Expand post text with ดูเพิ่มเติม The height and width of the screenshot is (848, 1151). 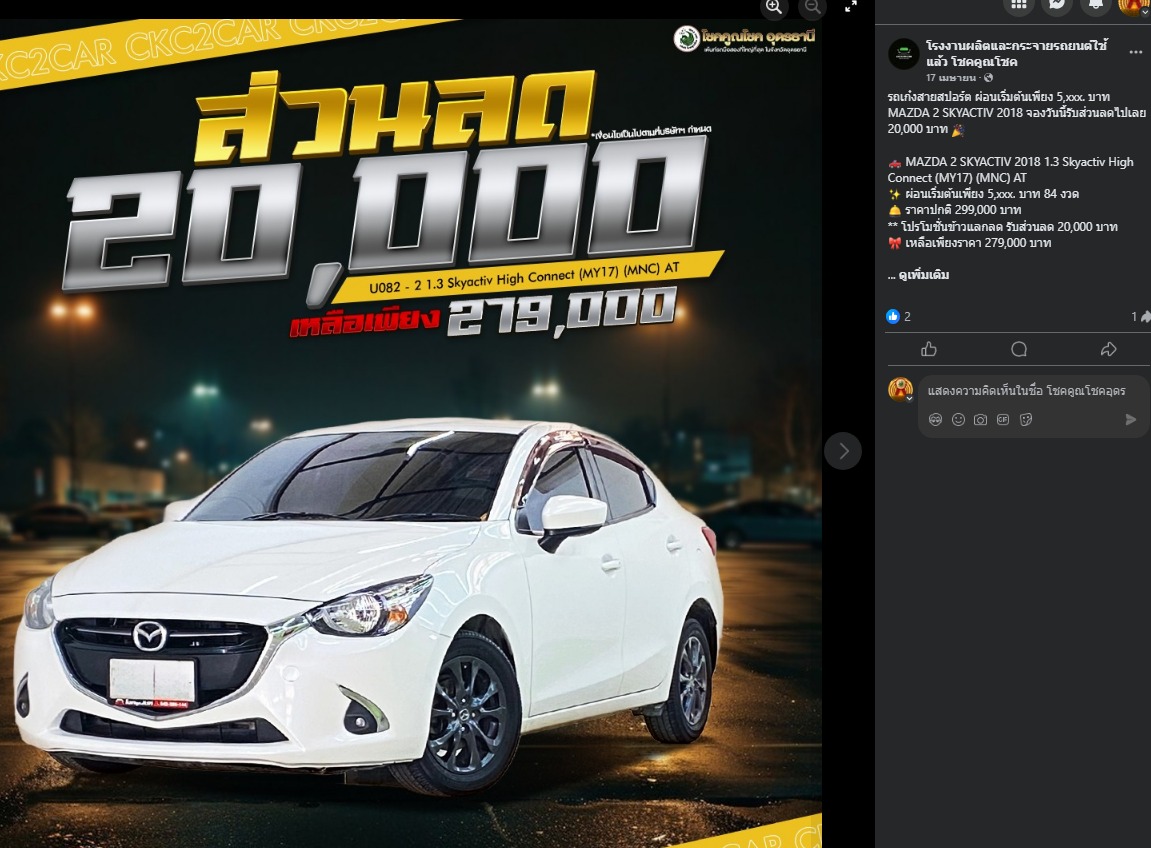[923, 275]
